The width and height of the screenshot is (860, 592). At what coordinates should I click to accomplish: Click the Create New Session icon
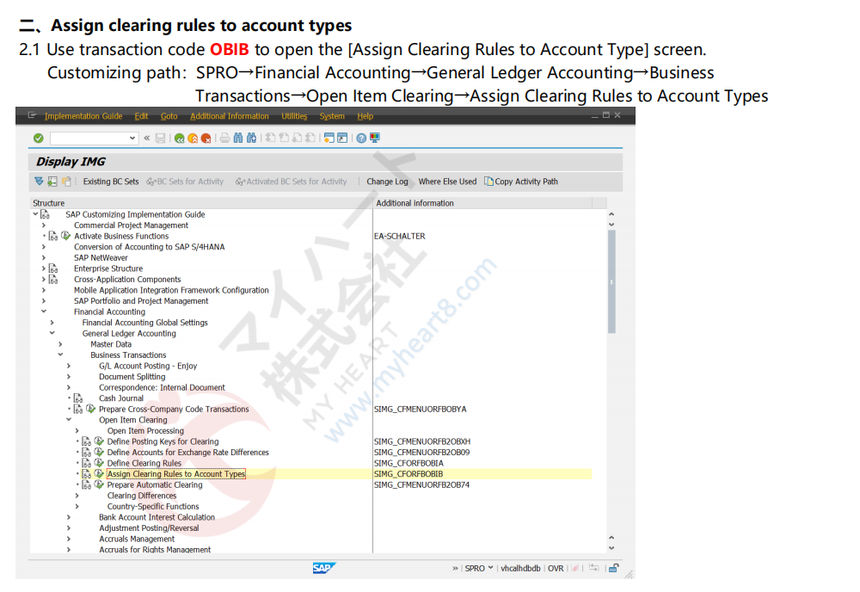pyautogui.click(x=329, y=138)
